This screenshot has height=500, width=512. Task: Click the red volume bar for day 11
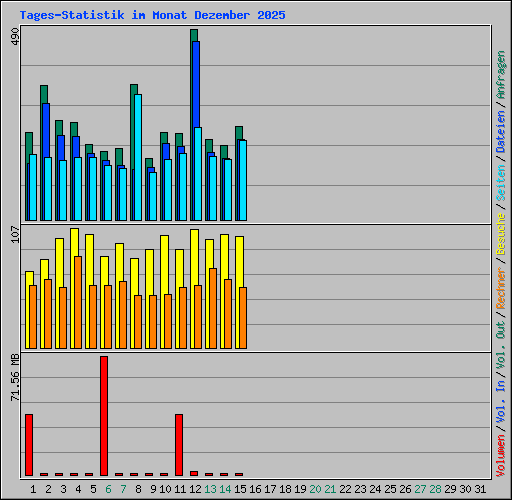tap(179, 445)
